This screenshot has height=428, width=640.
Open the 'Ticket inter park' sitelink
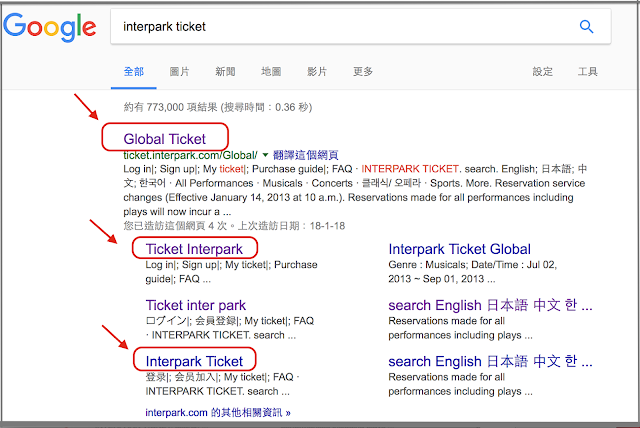pyautogui.click(x=196, y=305)
